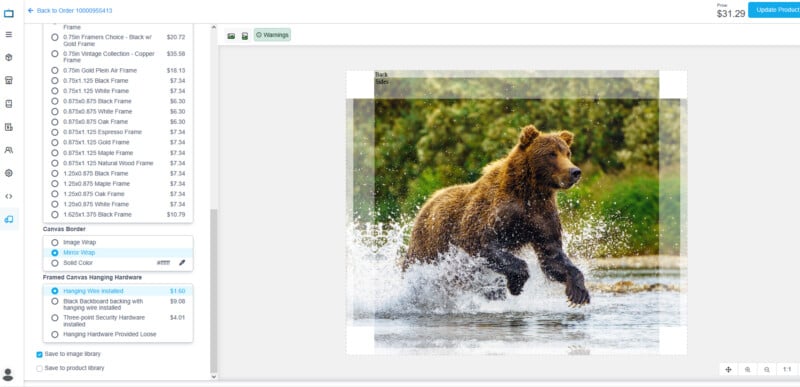Image resolution: width=800 pixels, height=387 pixels.
Task: Click the $10.79 price for 1.625x1.375 frame
Action: tap(176, 215)
